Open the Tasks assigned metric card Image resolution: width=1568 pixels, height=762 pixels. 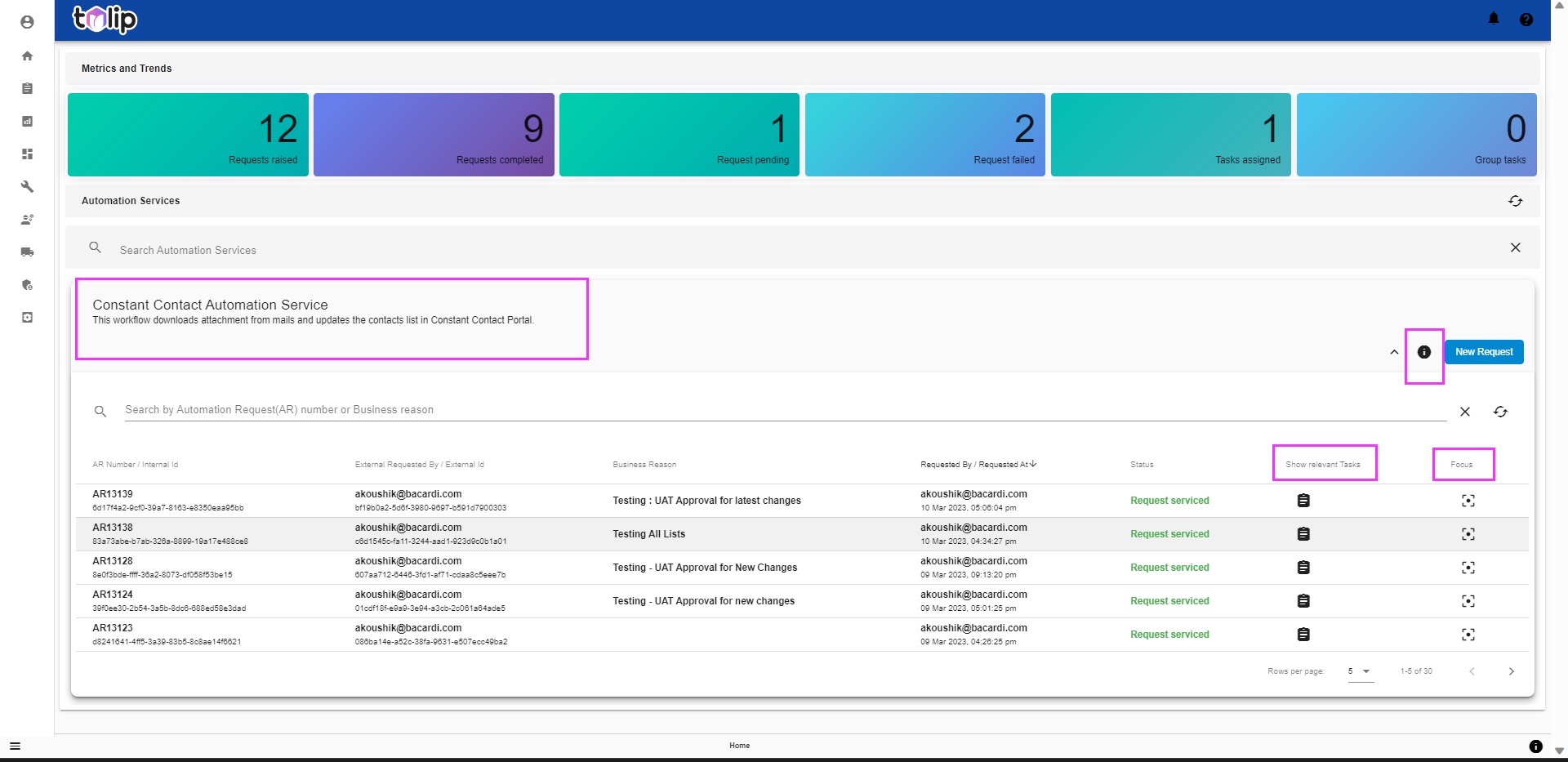pos(1171,135)
